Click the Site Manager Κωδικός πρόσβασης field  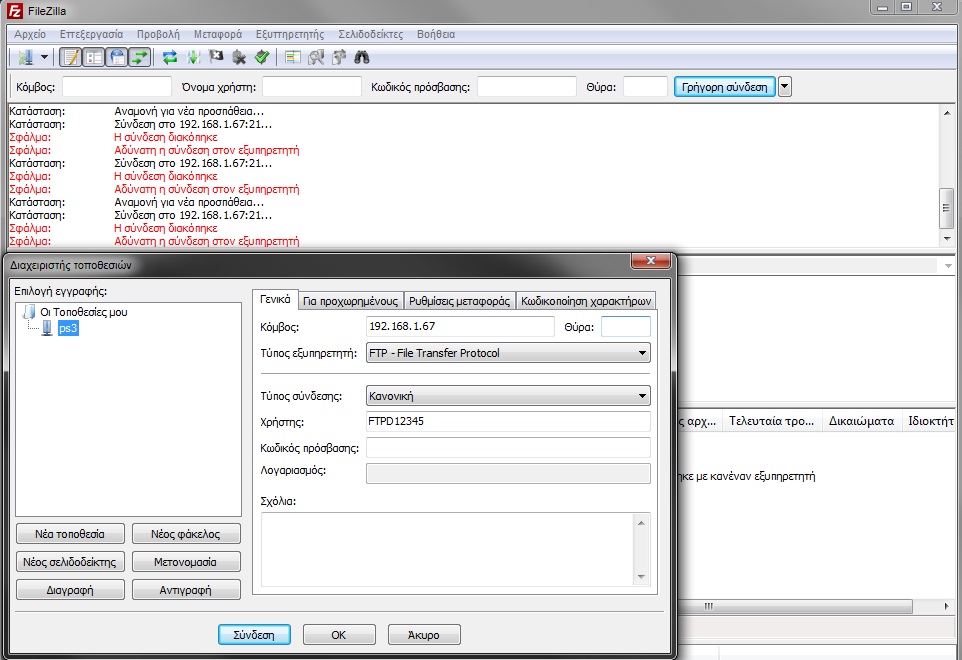pos(508,448)
